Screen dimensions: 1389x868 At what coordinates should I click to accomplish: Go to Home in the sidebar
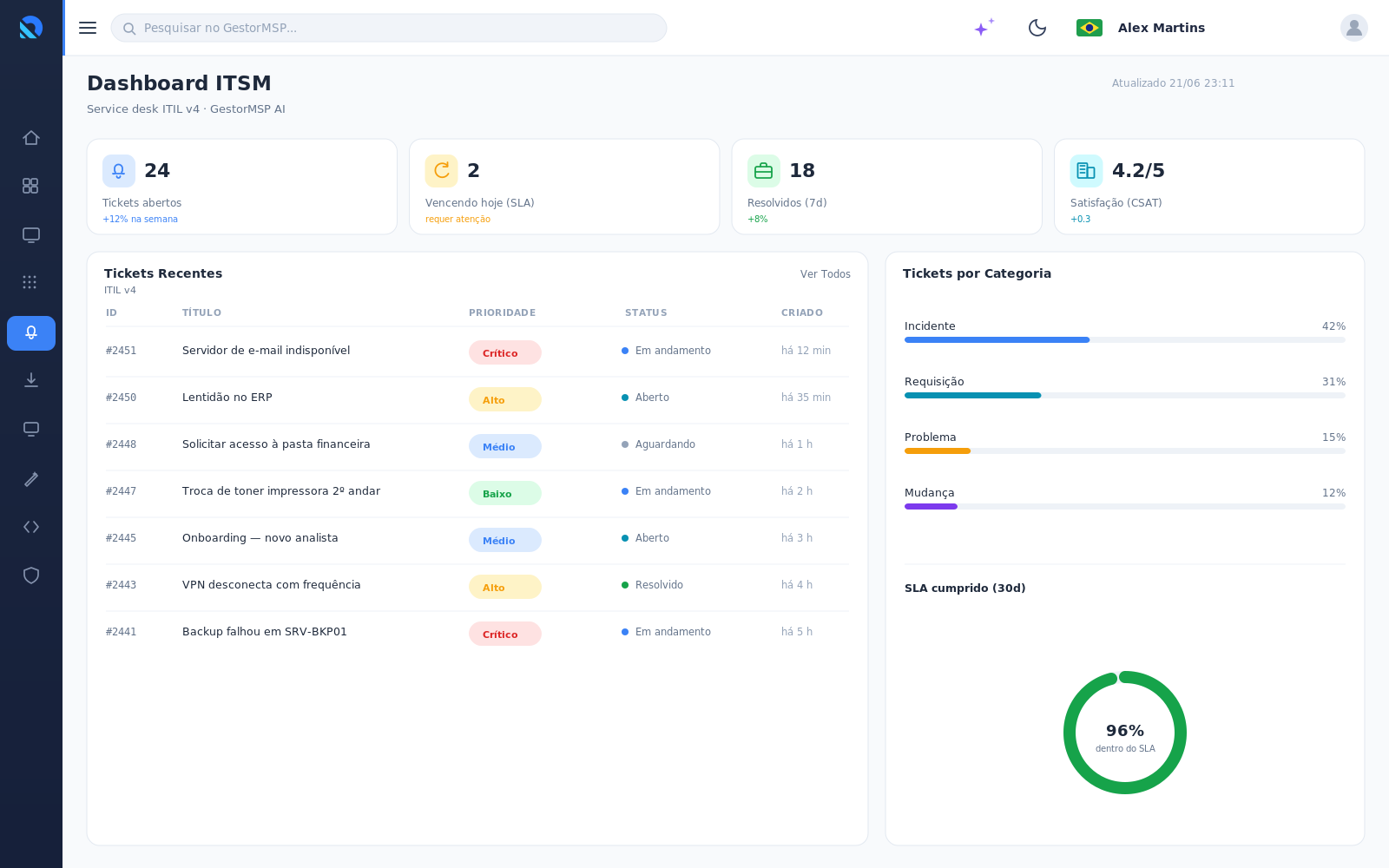click(31, 138)
